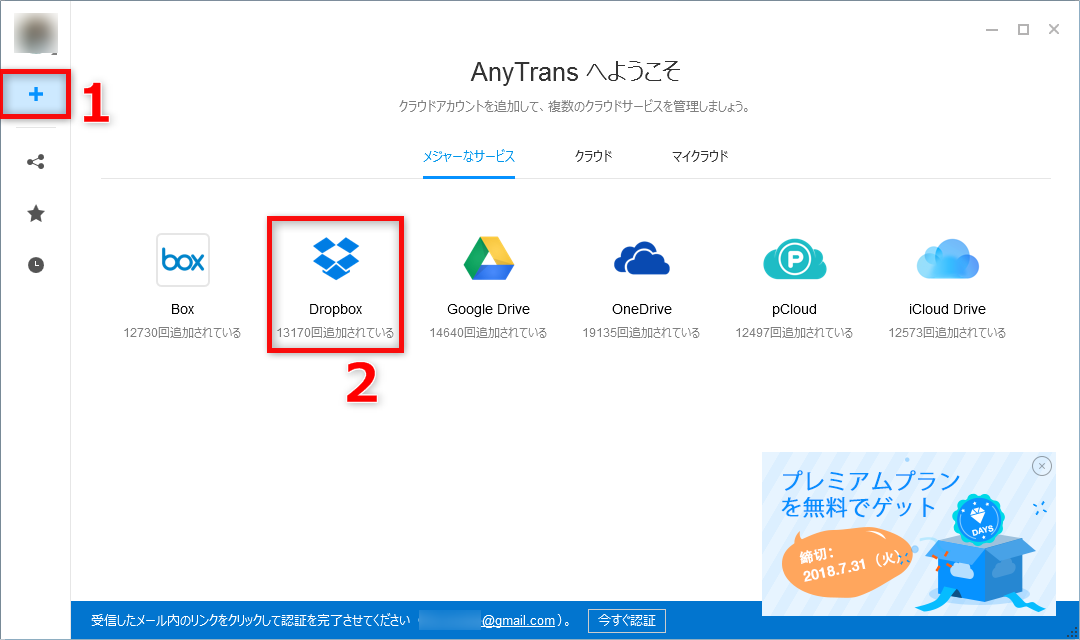Select the pCloud service icon
The image size is (1080, 640).
(x=794, y=259)
